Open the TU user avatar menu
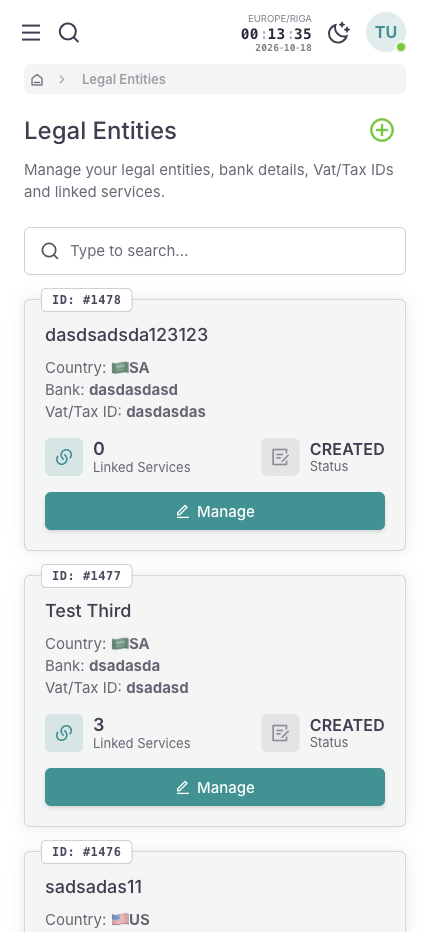Viewport: 430px width, 932px height. (386, 32)
